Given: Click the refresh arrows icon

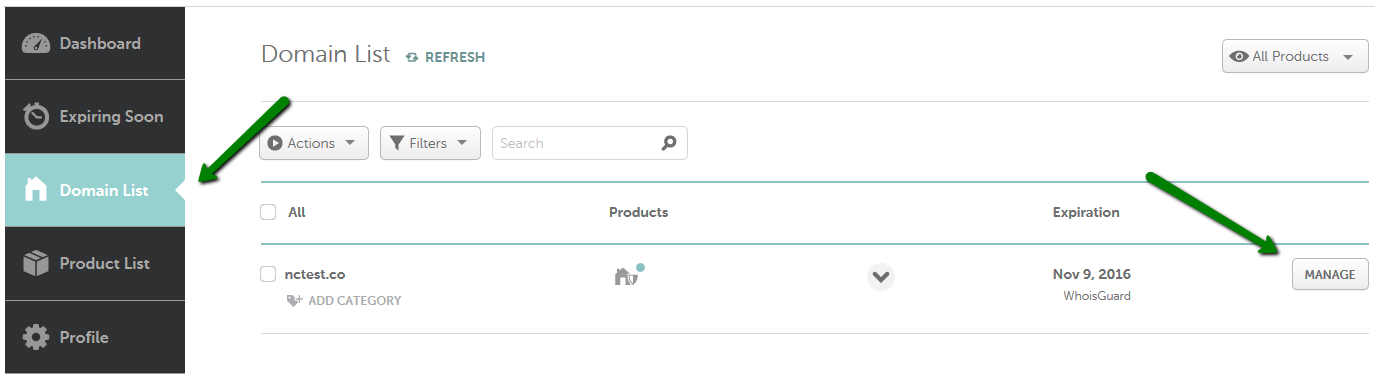Looking at the screenshot, I should click(412, 58).
